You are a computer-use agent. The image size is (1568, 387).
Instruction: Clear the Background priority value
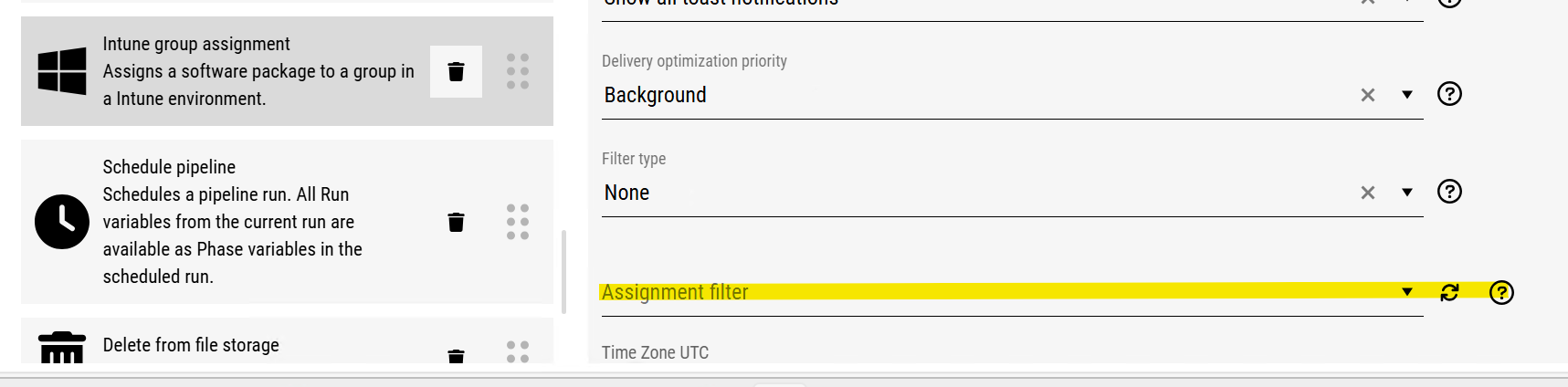[1367, 95]
